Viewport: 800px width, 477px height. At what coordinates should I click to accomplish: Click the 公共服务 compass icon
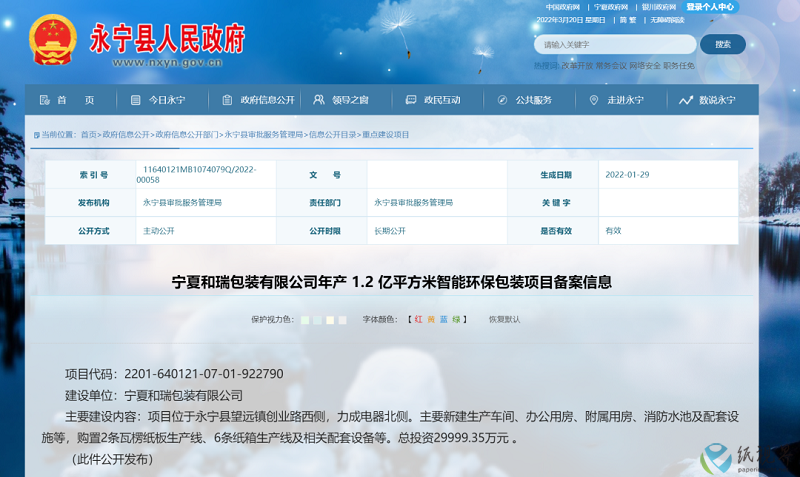tap(503, 100)
